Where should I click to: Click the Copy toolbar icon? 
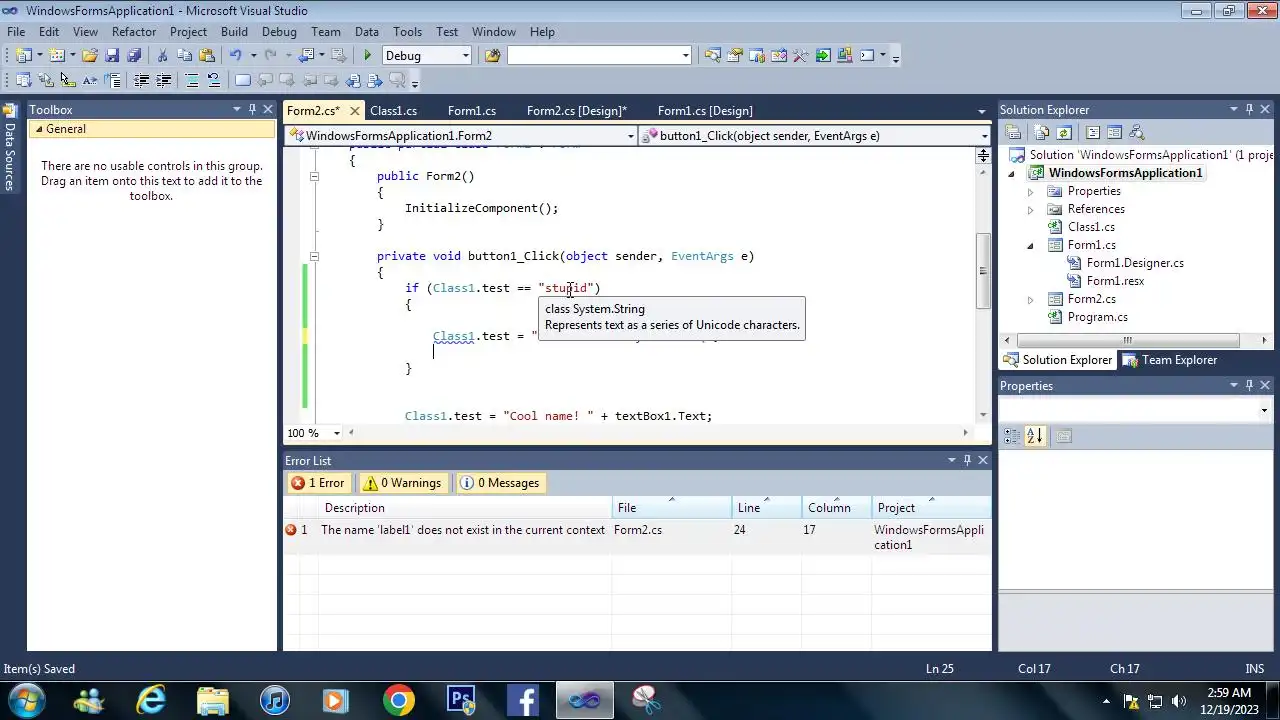coord(185,56)
